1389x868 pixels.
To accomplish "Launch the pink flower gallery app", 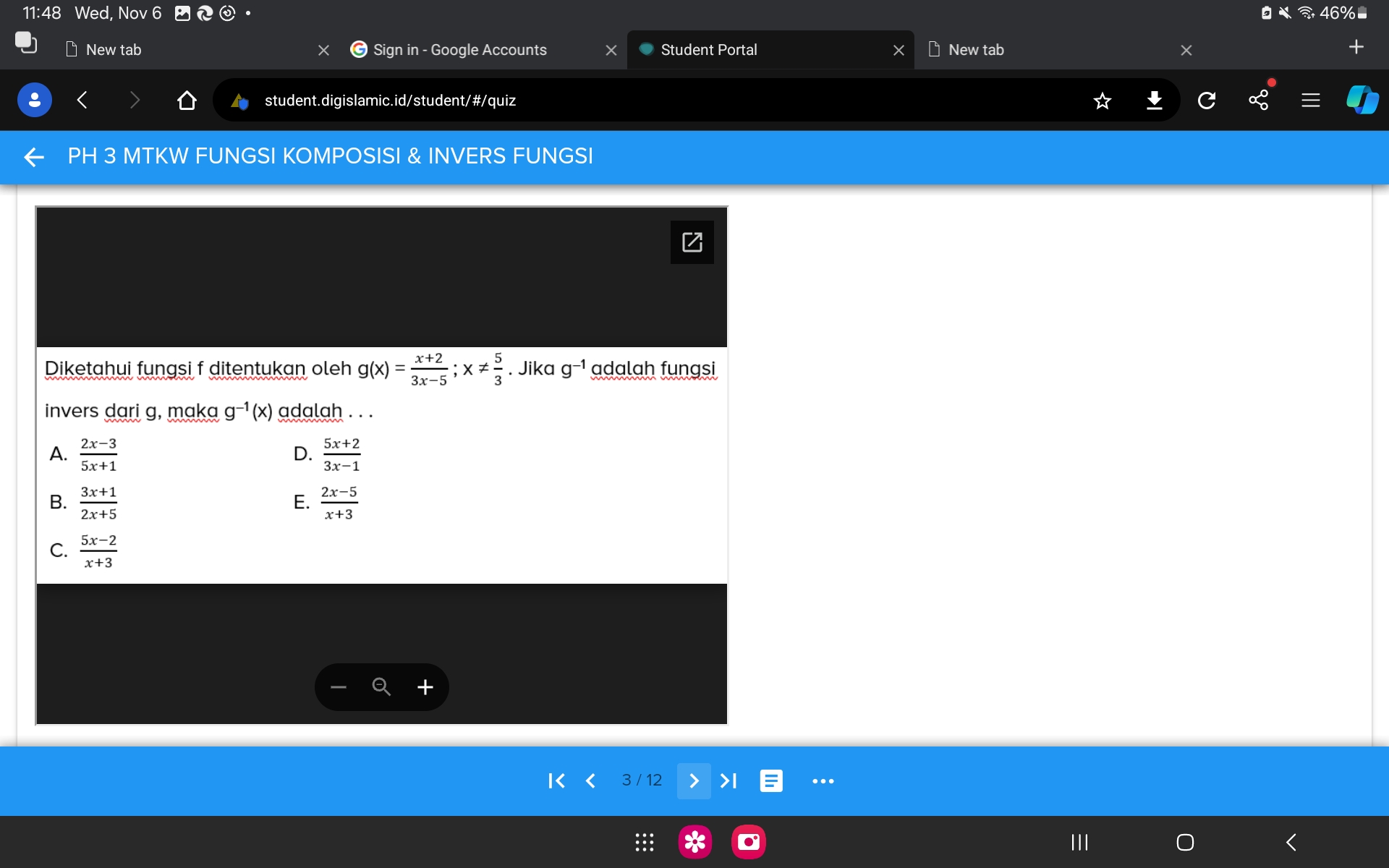I will click(695, 842).
